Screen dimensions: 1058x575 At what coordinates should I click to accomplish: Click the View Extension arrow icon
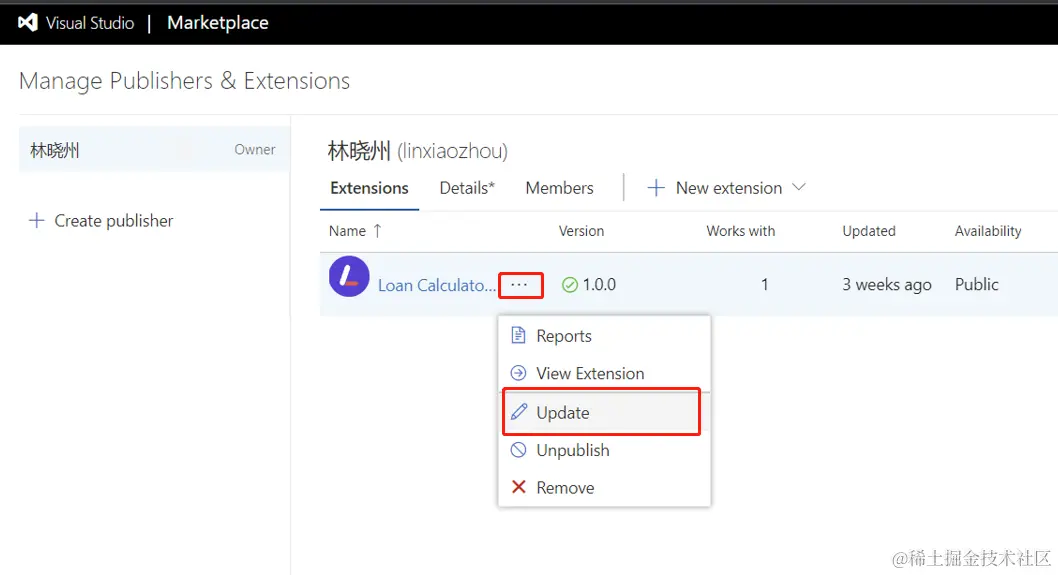coord(518,373)
